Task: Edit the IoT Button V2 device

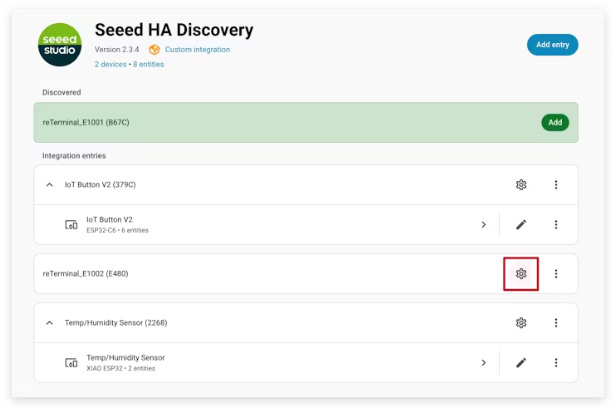Action: 521,225
